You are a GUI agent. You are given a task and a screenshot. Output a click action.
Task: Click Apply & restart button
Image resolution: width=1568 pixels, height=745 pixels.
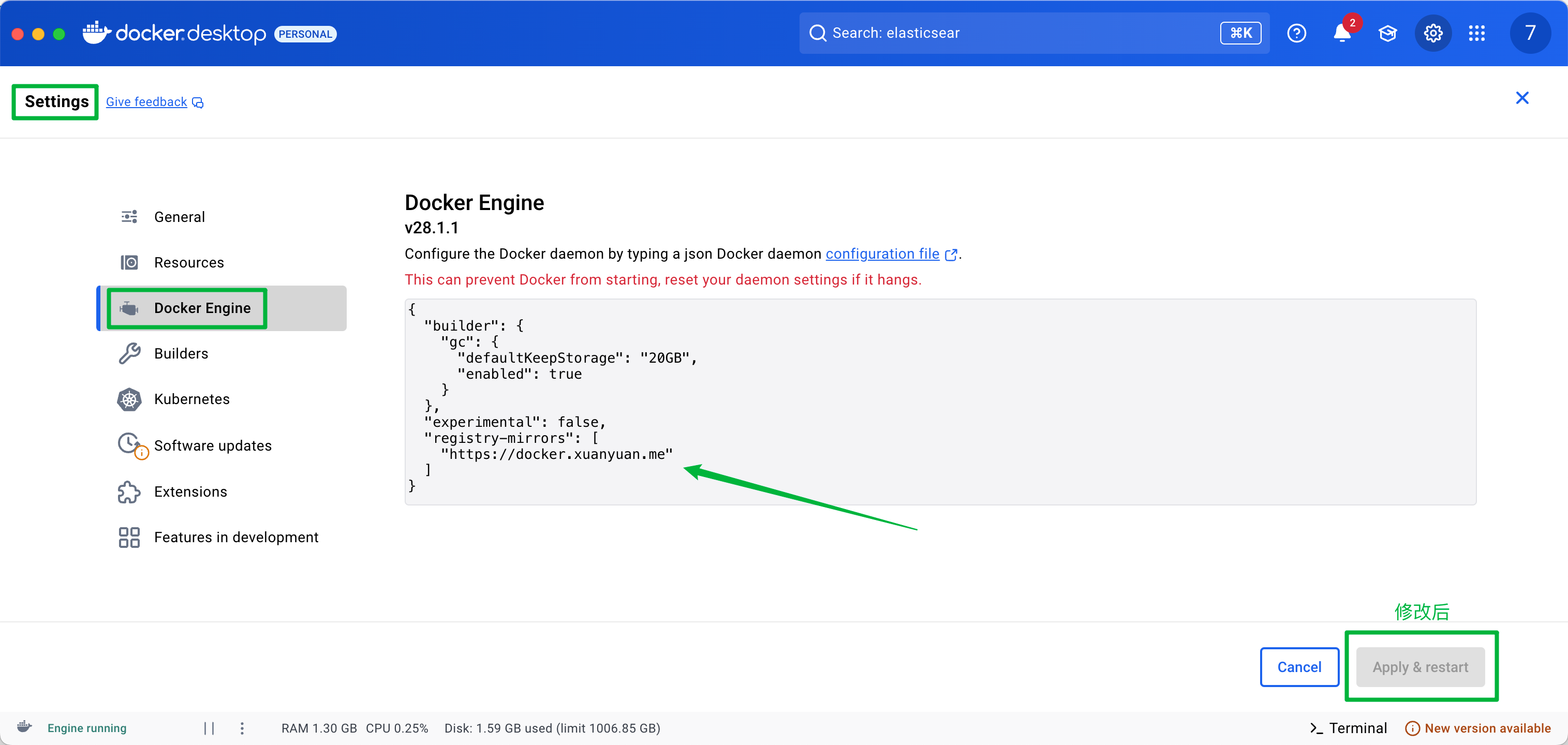tap(1419, 666)
